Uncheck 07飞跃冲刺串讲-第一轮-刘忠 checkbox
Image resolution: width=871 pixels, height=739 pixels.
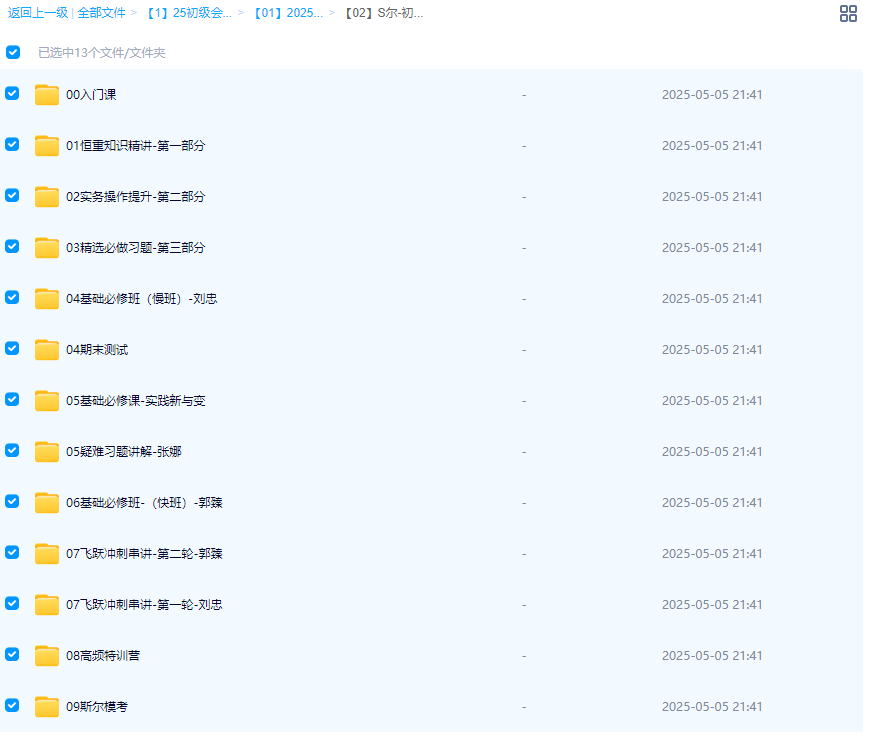tap(12, 605)
